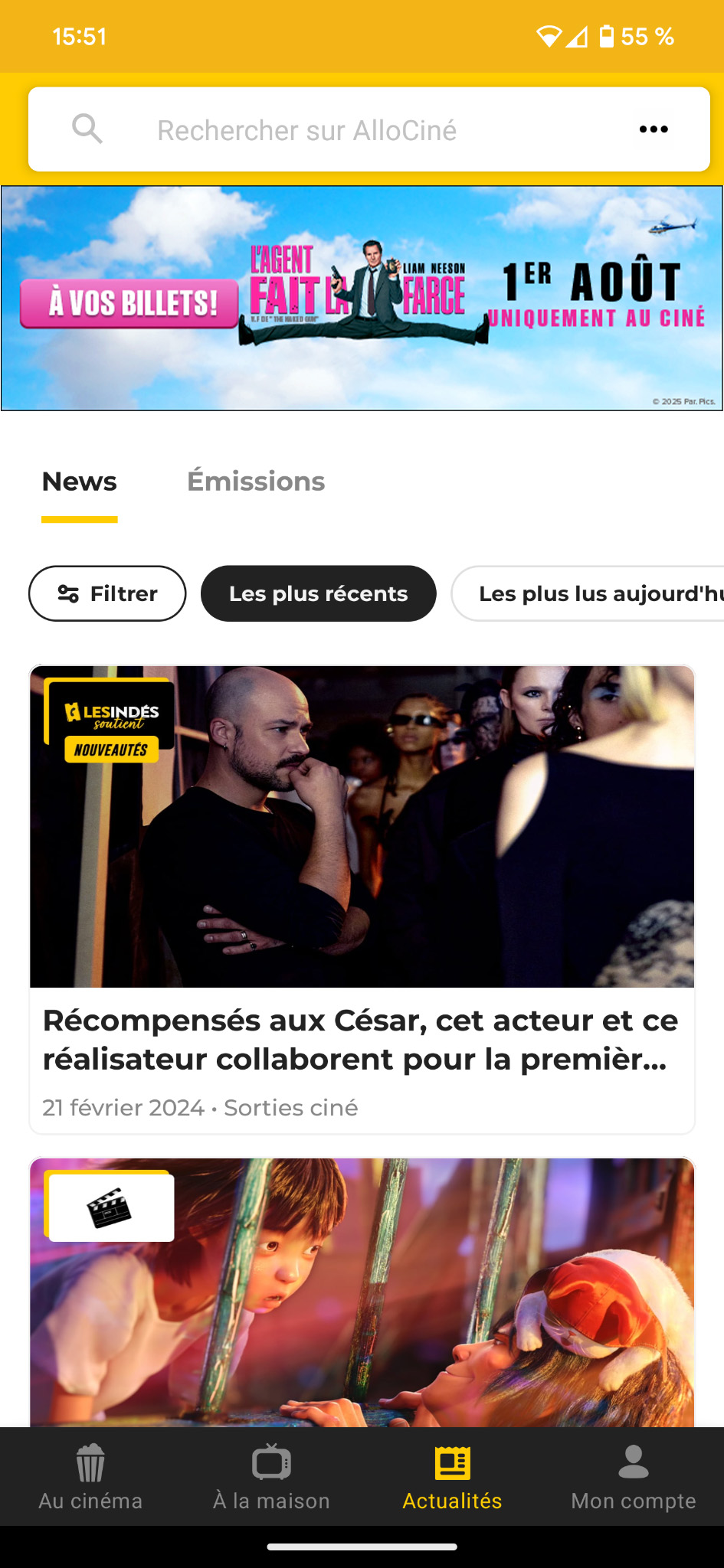Select the Les plus récents chip
Screen dimensions: 724x1568
(319, 593)
